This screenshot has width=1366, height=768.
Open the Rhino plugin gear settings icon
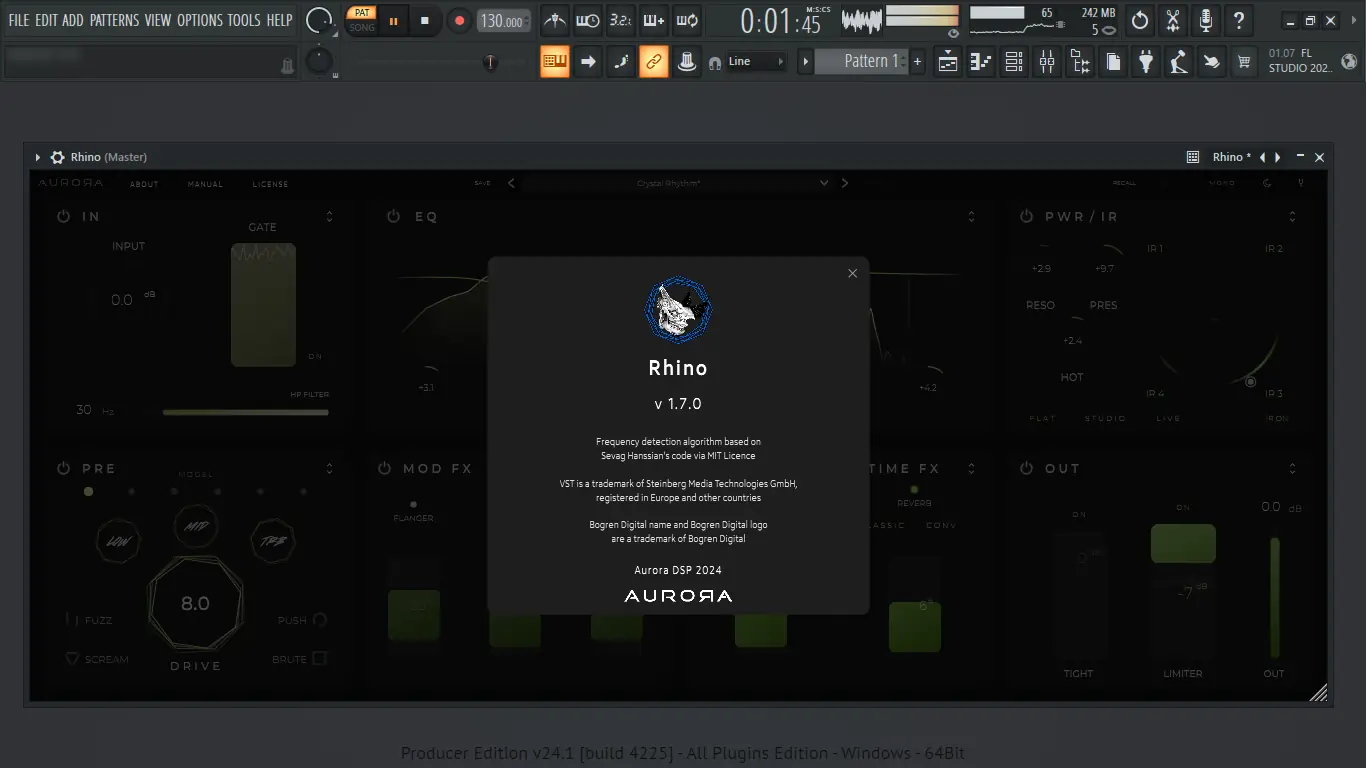click(x=57, y=157)
